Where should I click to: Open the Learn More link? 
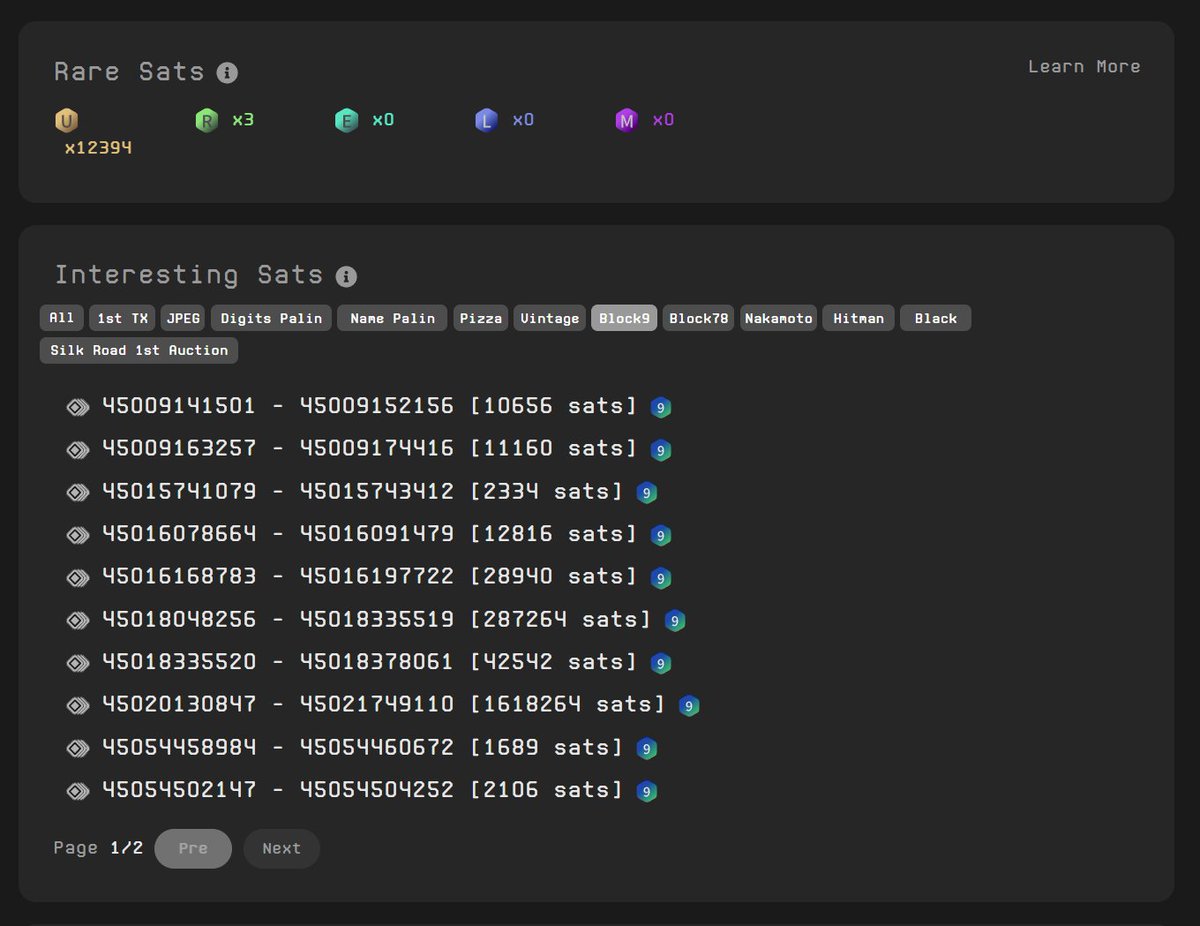coord(1084,67)
